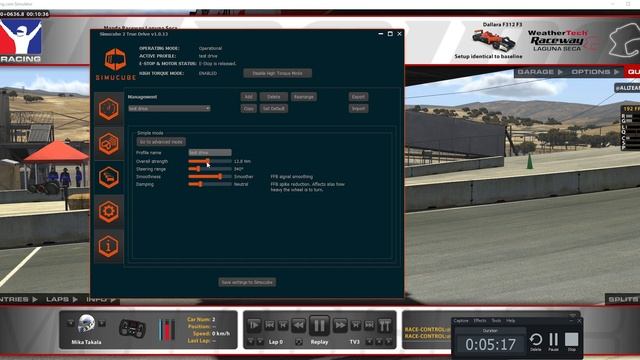Click the replay camera tools icon
The width and height of the screenshot is (640, 360).
click(384, 325)
